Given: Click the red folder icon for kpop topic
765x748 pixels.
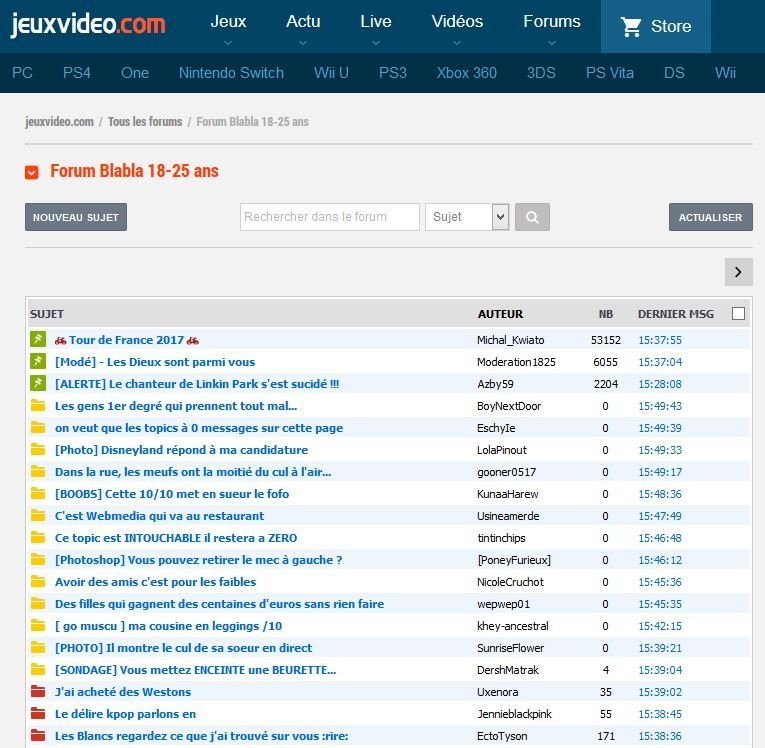Looking at the screenshot, I should (38, 714).
